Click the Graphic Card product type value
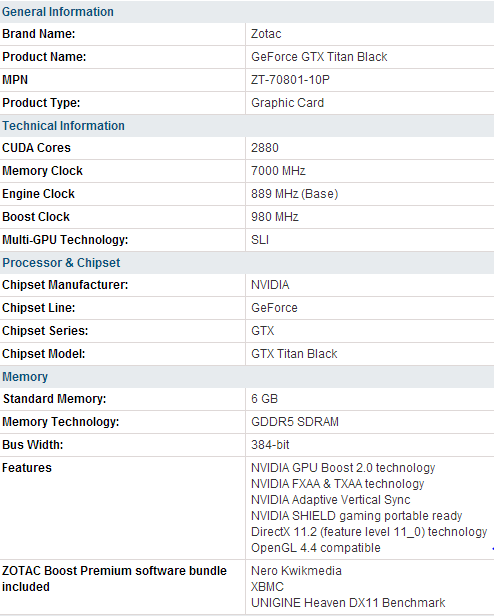This screenshot has height=616, width=494. pos(287,103)
